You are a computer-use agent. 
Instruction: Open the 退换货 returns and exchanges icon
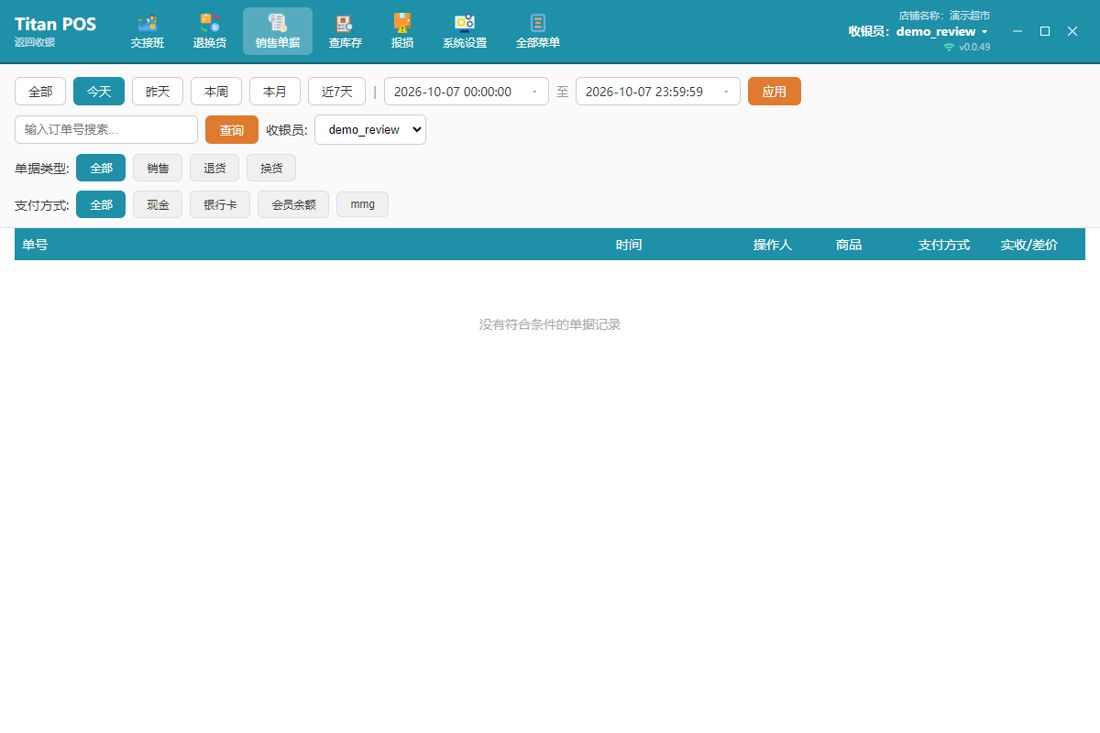210,32
